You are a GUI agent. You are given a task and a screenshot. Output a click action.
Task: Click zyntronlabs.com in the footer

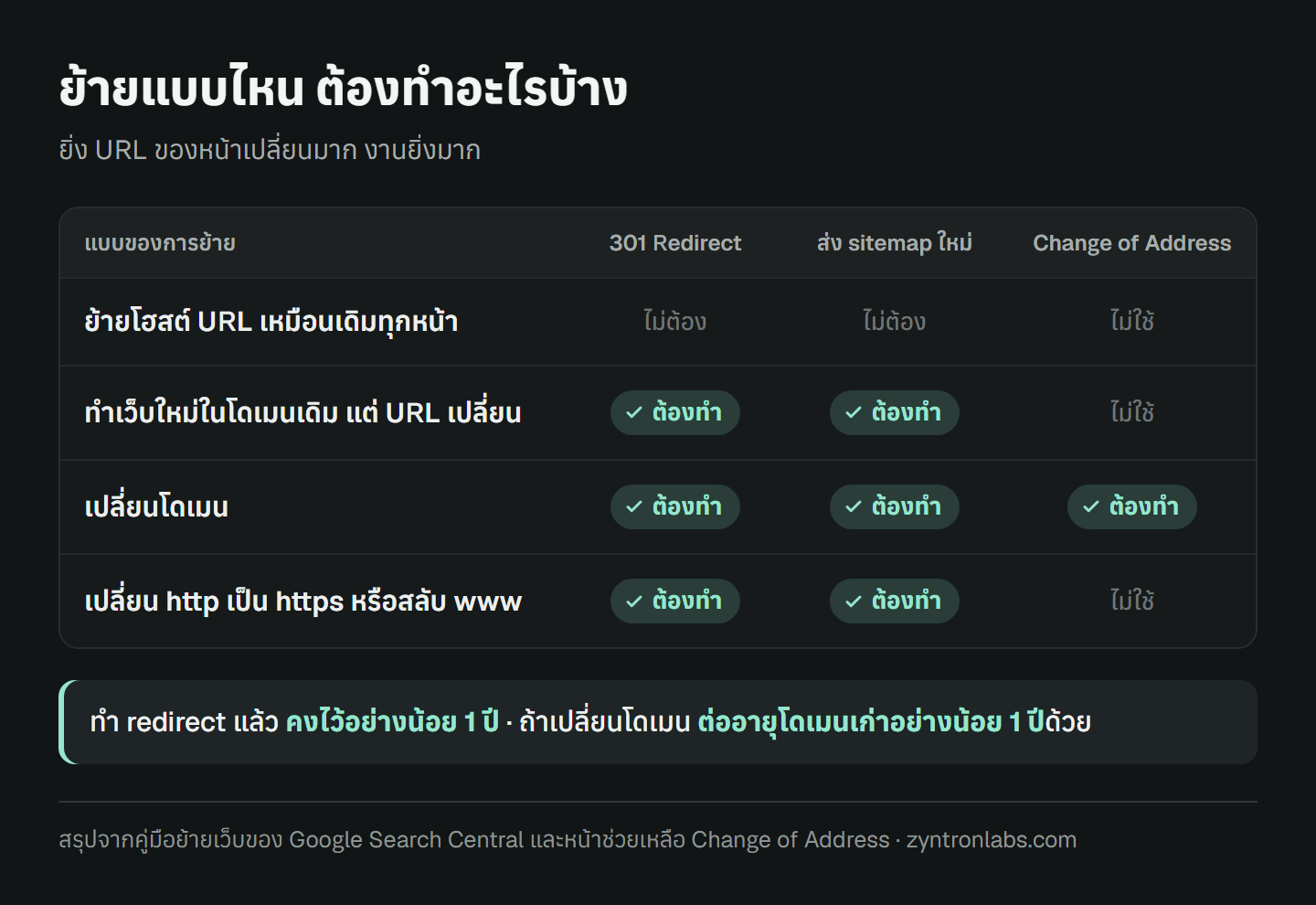click(x=992, y=840)
